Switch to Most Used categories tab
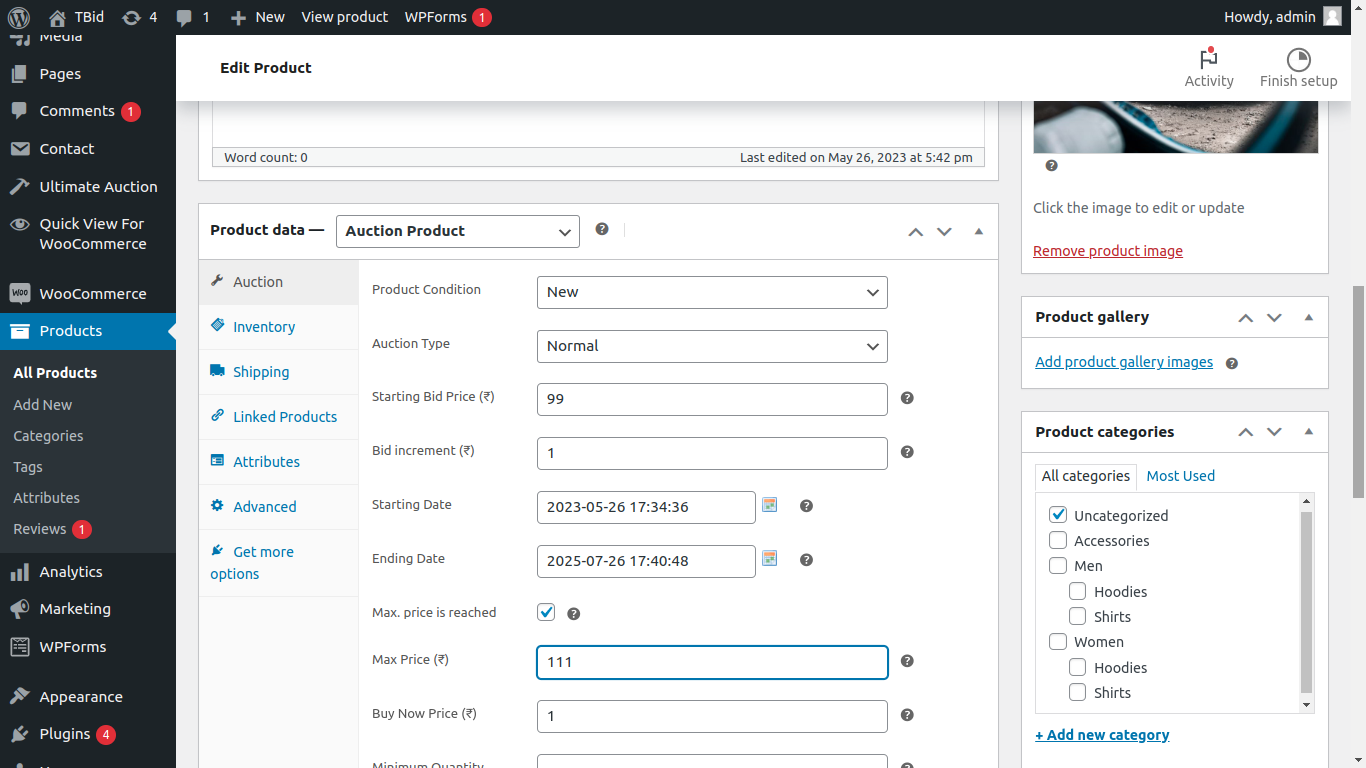The image size is (1366, 768). coord(1180,476)
